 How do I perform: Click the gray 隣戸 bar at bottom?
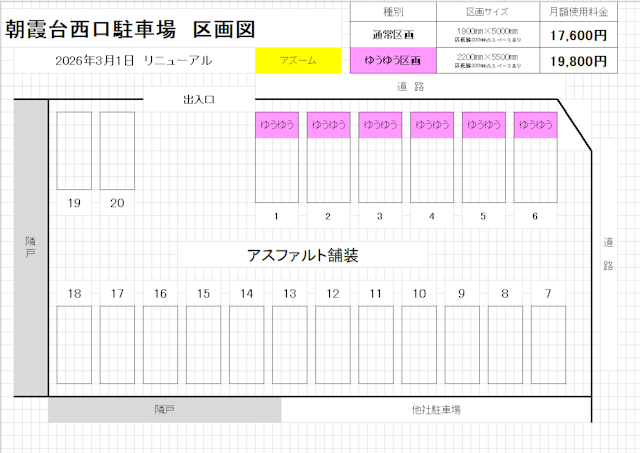[165, 410]
